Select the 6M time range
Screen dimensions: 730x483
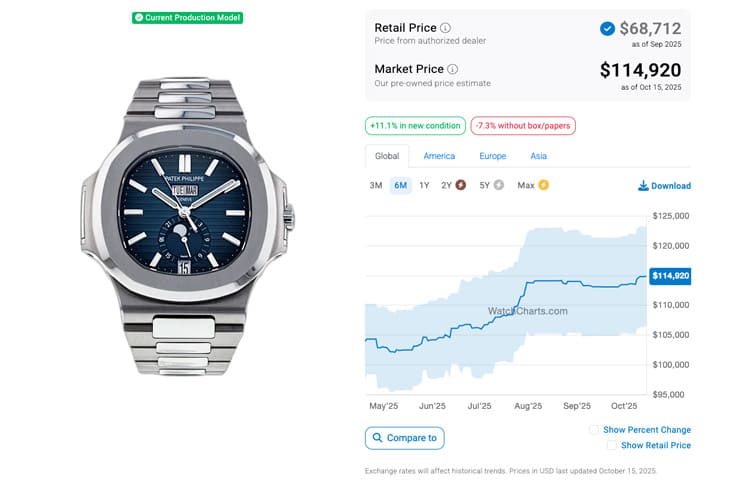coord(400,185)
